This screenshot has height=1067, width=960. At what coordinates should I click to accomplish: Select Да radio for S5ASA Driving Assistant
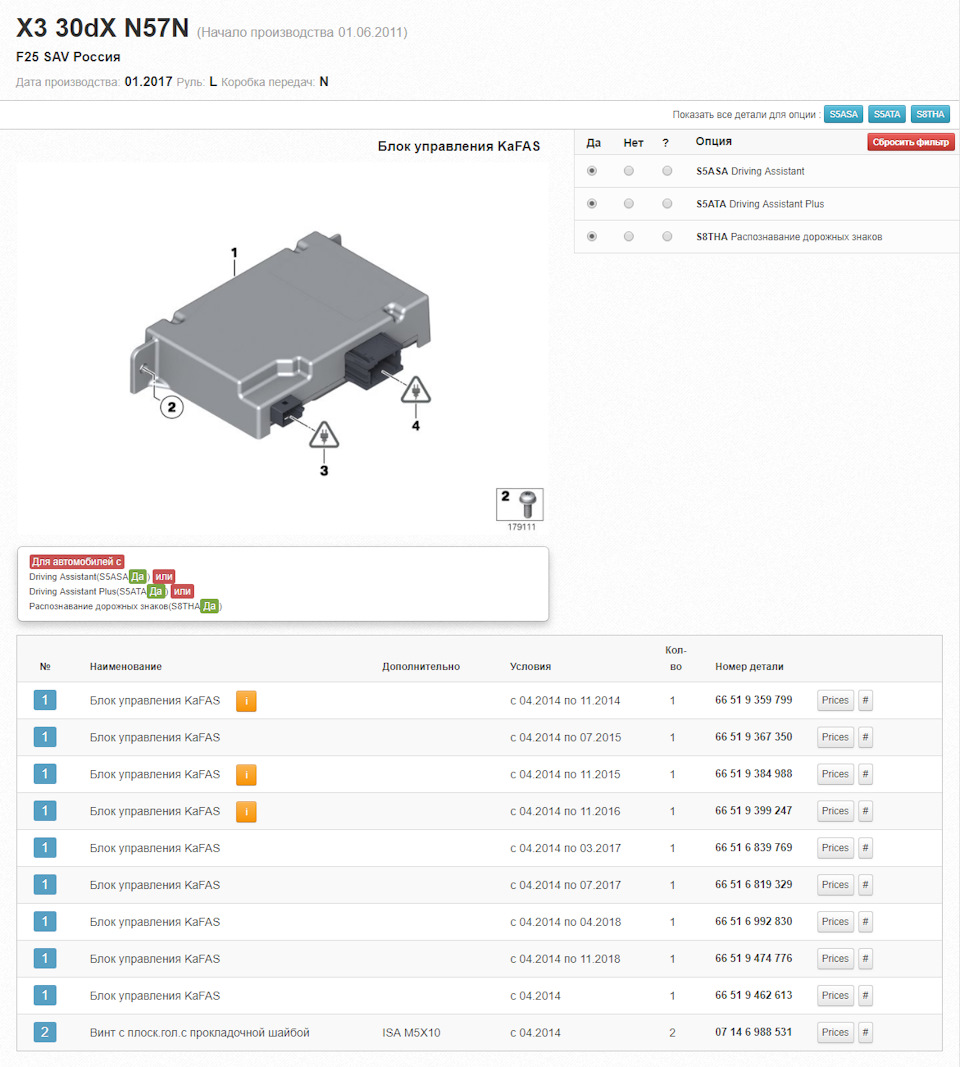(592, 171)
